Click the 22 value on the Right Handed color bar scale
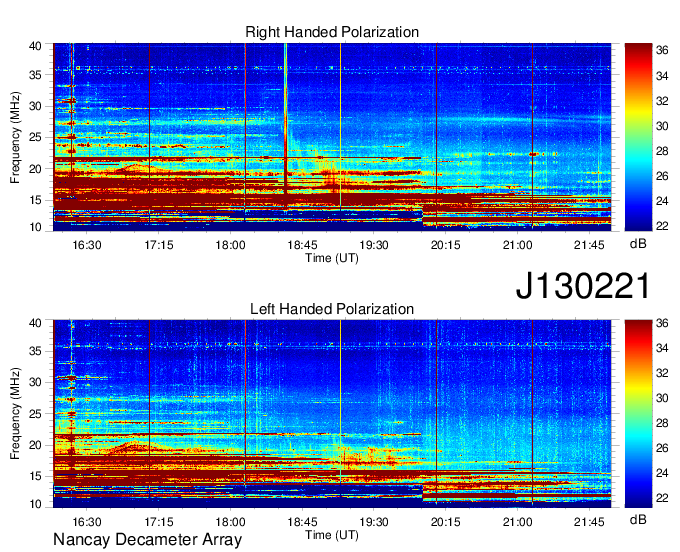Image resolution: width=680 pixels, height=552 pixels. (662, 225)
